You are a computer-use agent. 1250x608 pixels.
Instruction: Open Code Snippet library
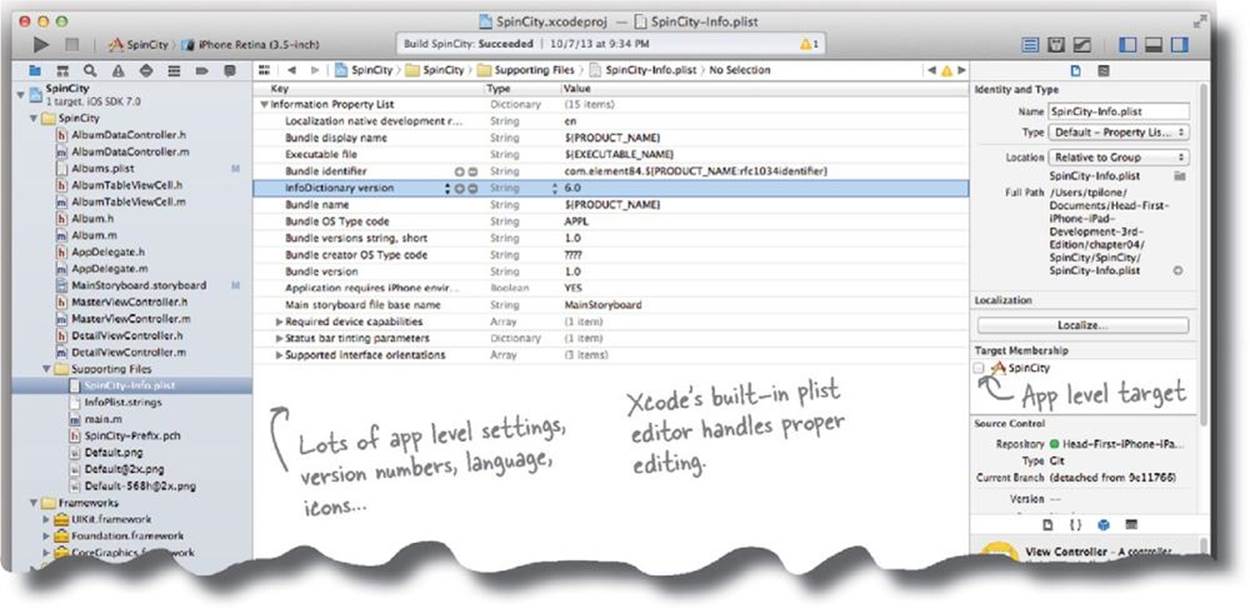point(1075,523)
